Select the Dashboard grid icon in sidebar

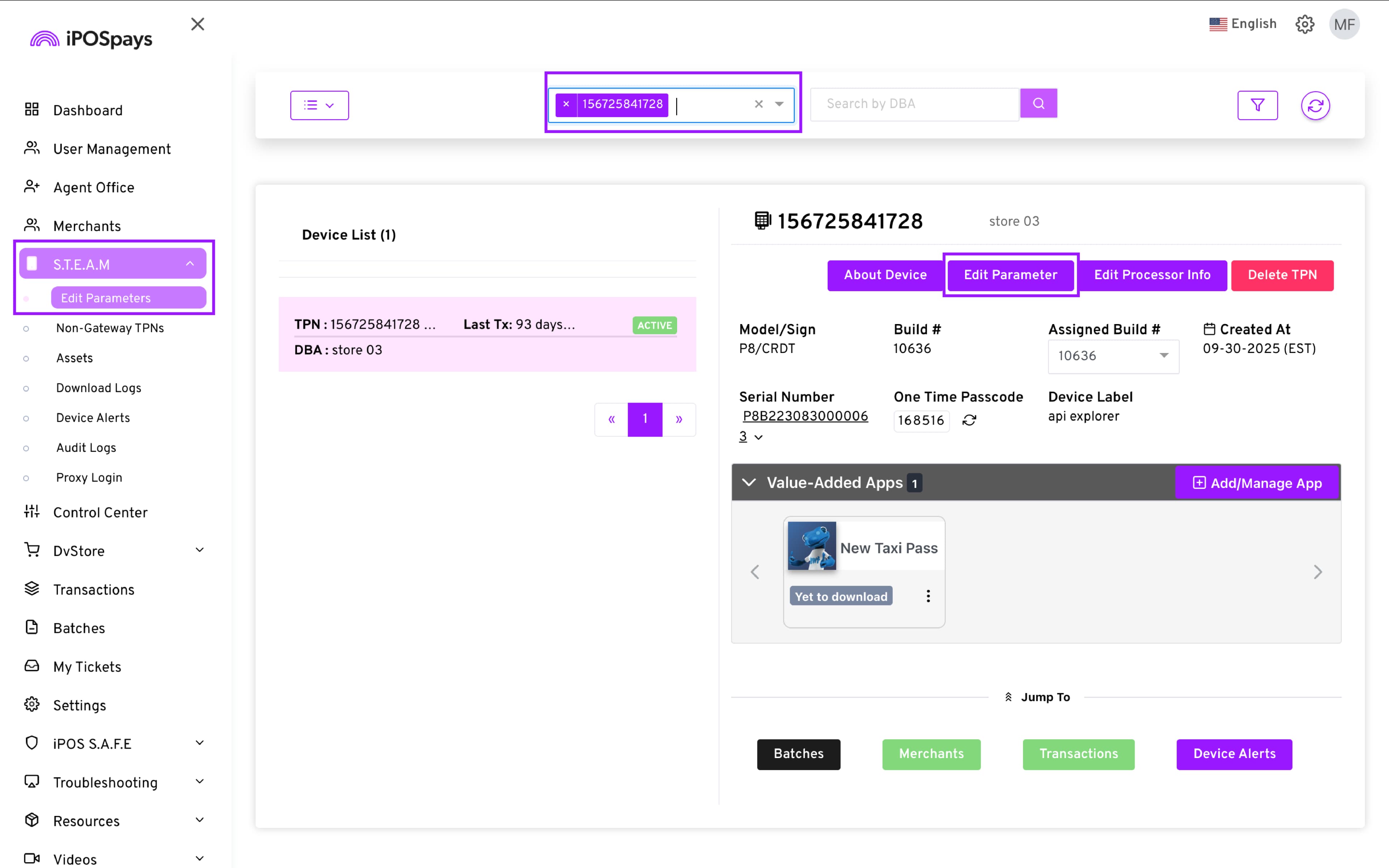click(31, 110)
